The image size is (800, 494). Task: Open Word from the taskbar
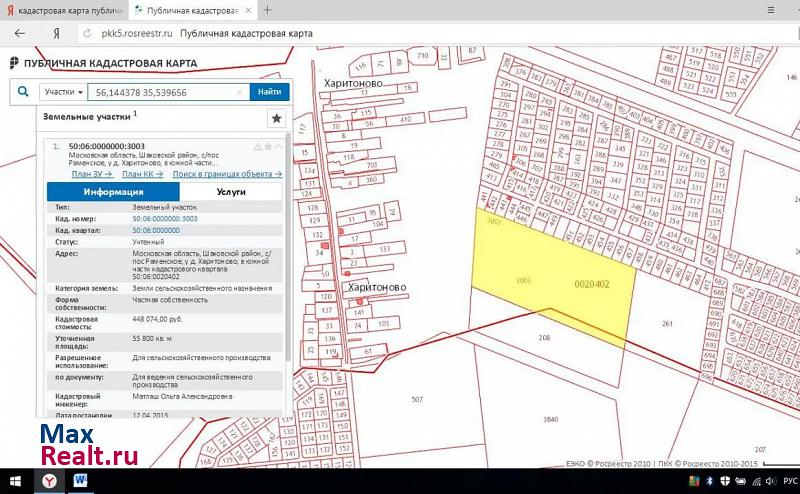(80, 482)
